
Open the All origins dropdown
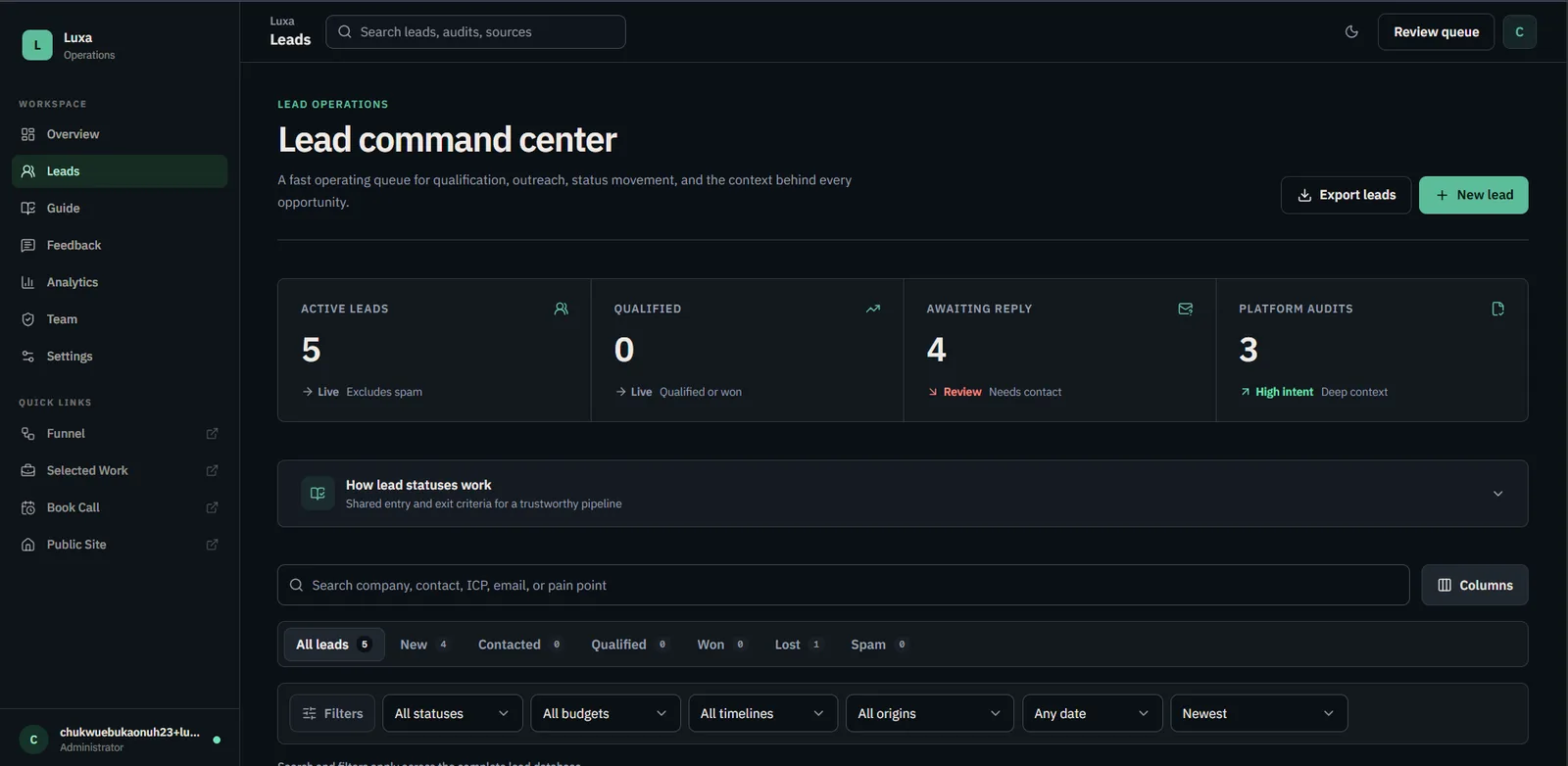point(930,713)
